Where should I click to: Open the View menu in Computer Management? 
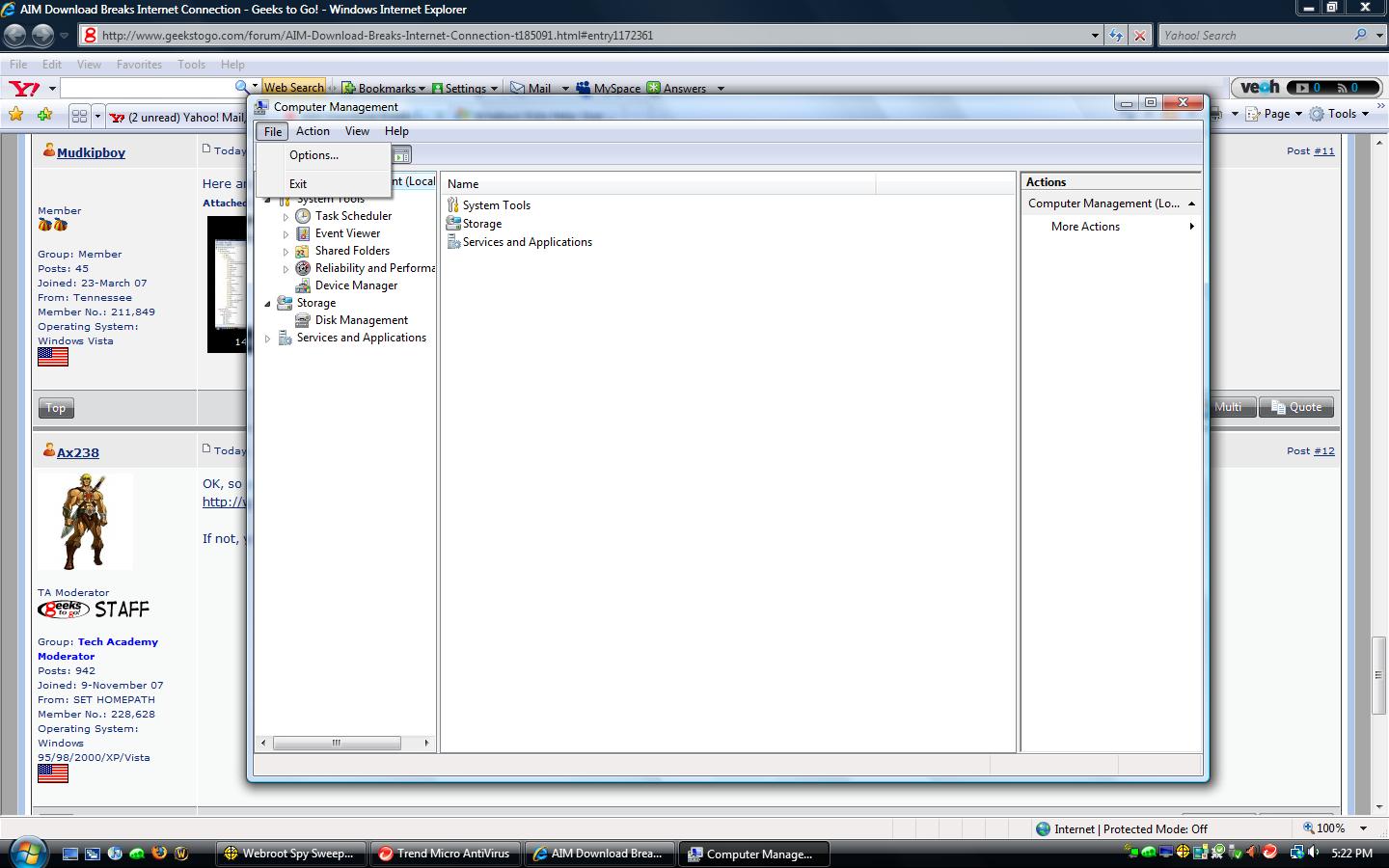tap(357, 131)
